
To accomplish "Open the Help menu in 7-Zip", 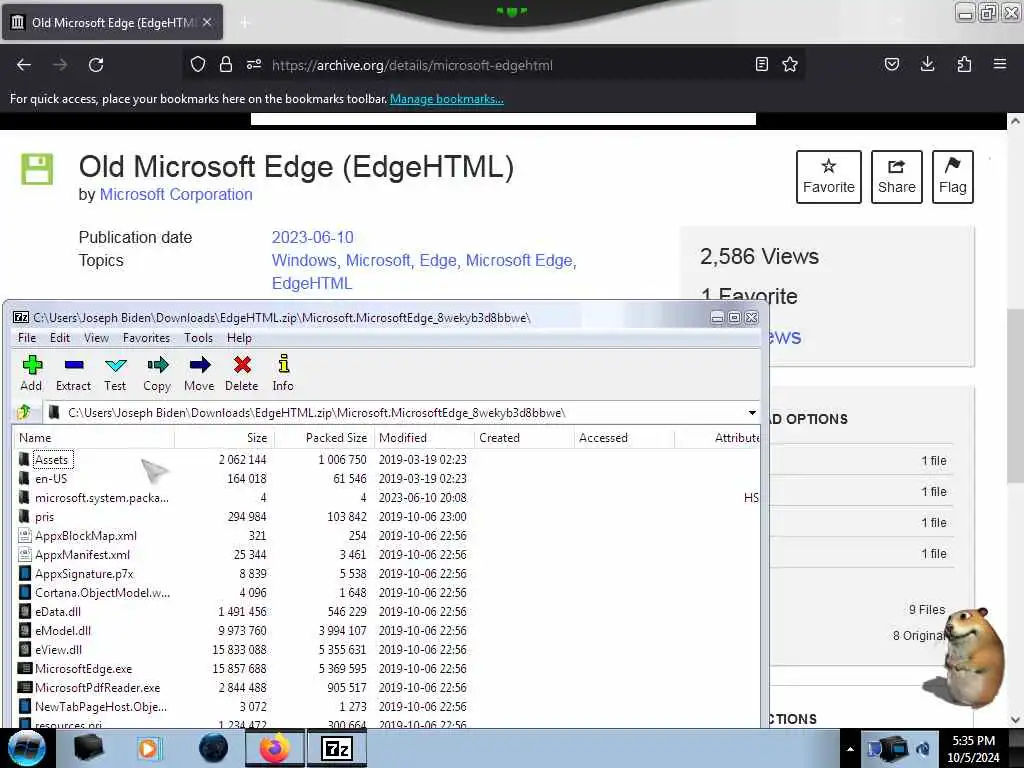I will (x=239, y=338).
